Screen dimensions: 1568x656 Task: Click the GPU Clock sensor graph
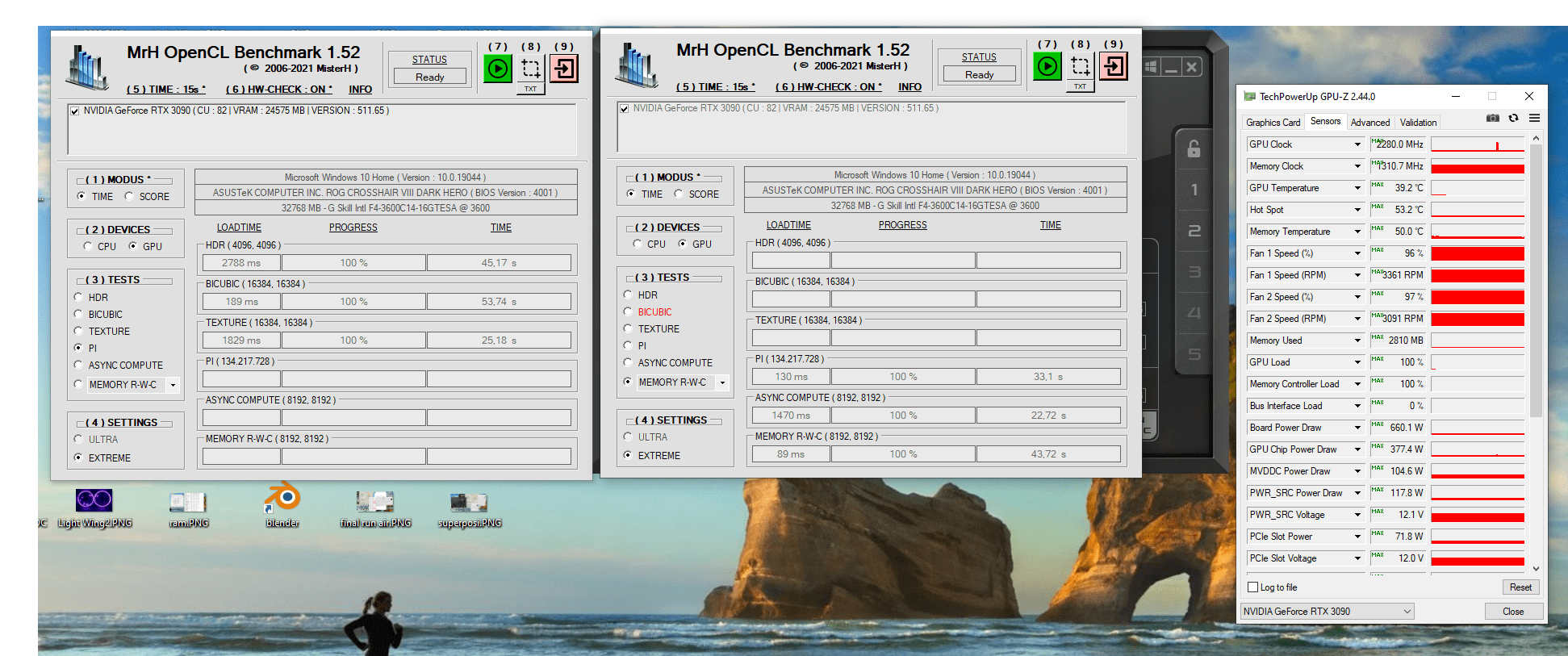pyautogui.click(x=1478, y=144)
